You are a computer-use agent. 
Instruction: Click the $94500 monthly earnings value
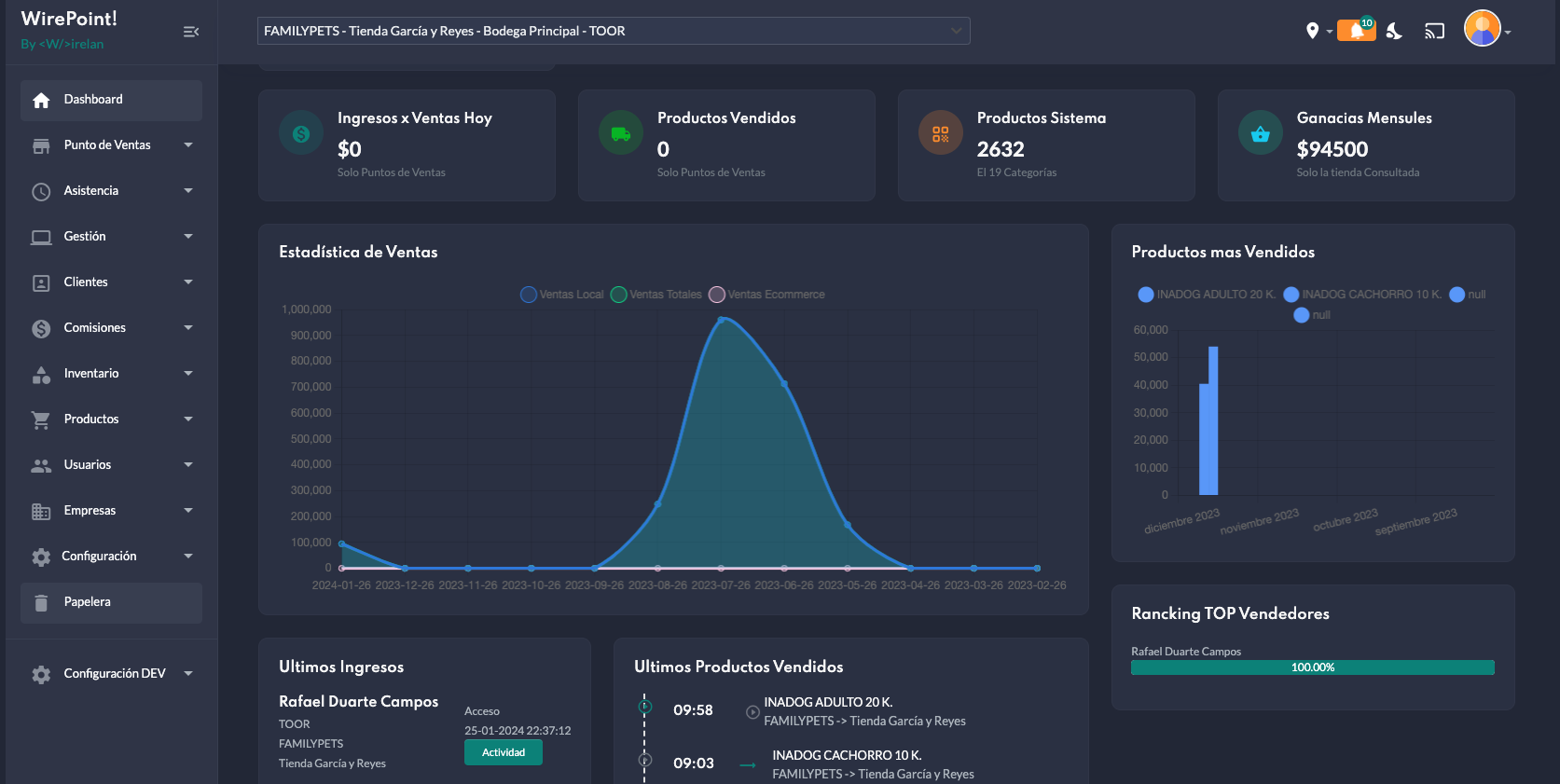[x=1332, y=149]
